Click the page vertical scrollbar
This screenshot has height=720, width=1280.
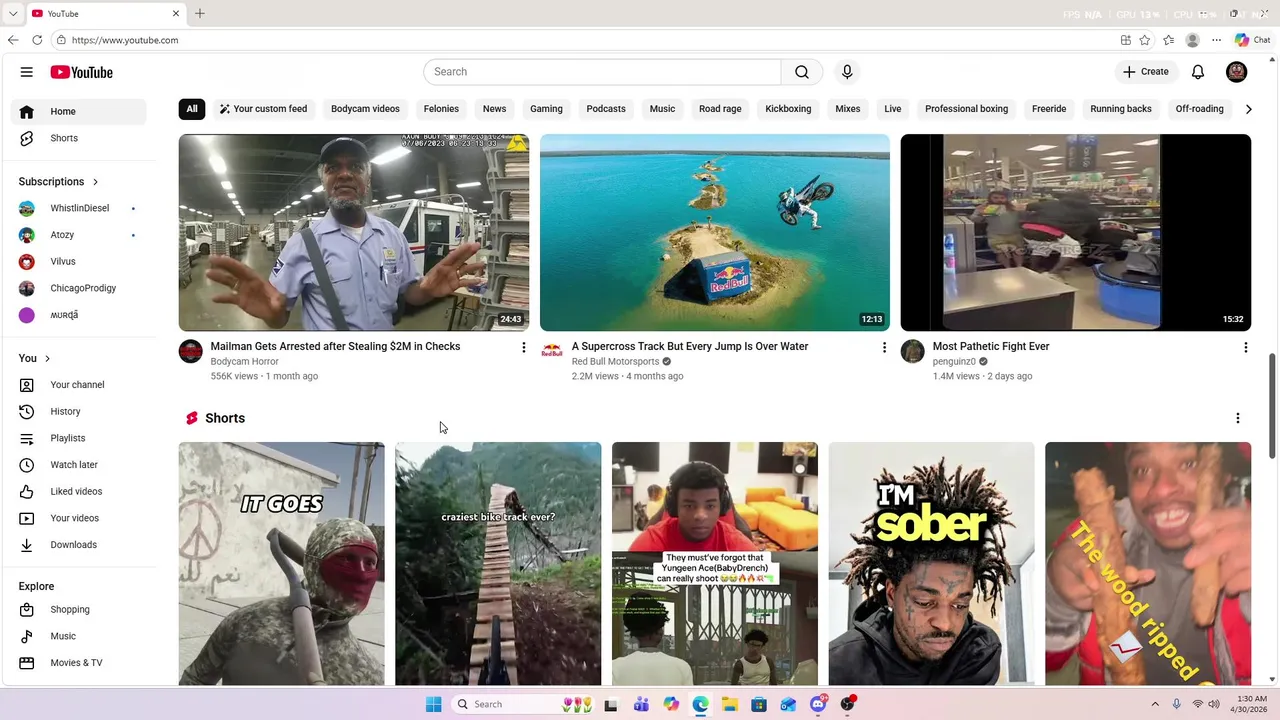point(1273,405)
